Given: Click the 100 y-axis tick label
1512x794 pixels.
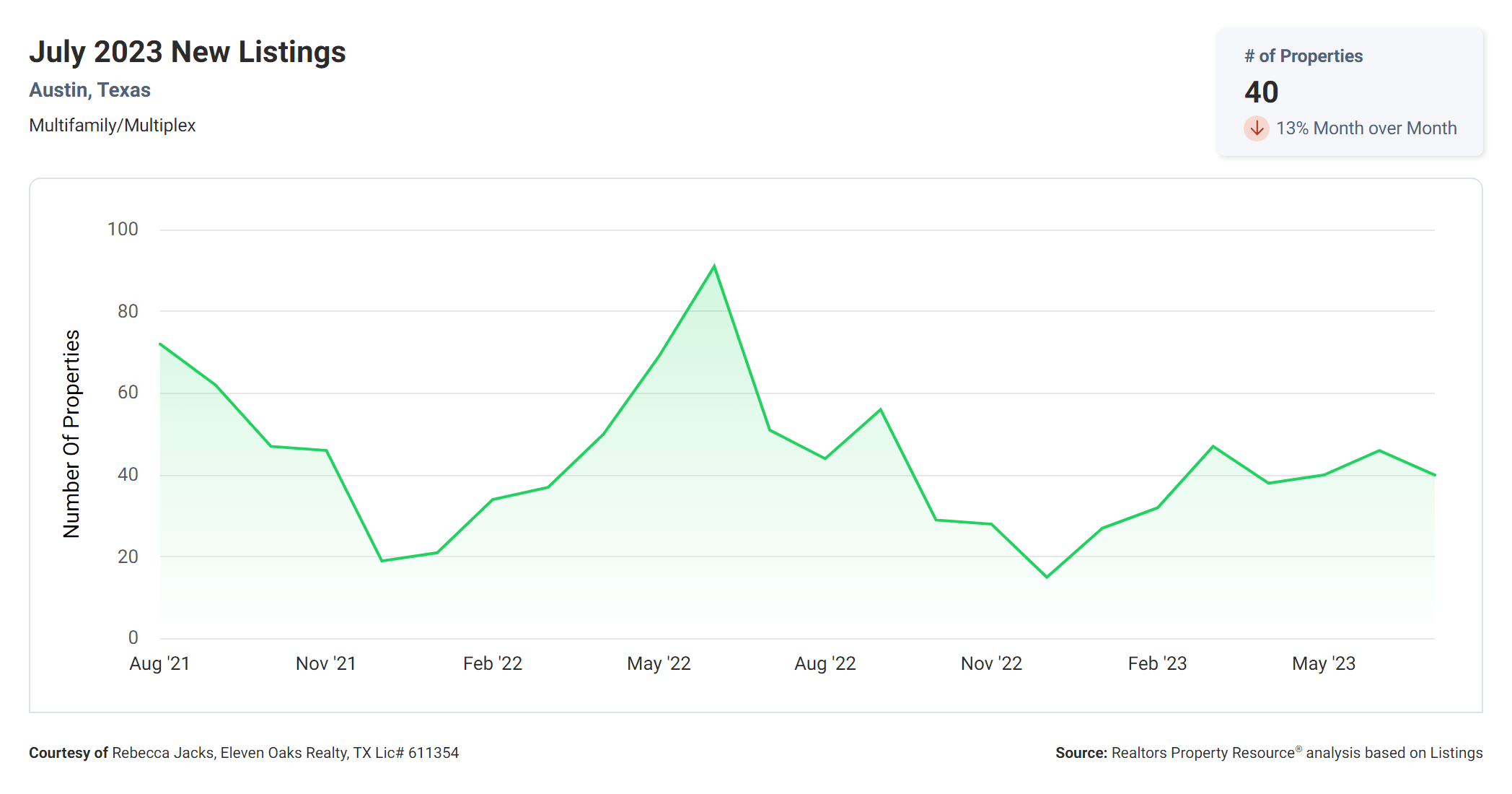Looking at the screenshot, I should (x=123, y=230).
